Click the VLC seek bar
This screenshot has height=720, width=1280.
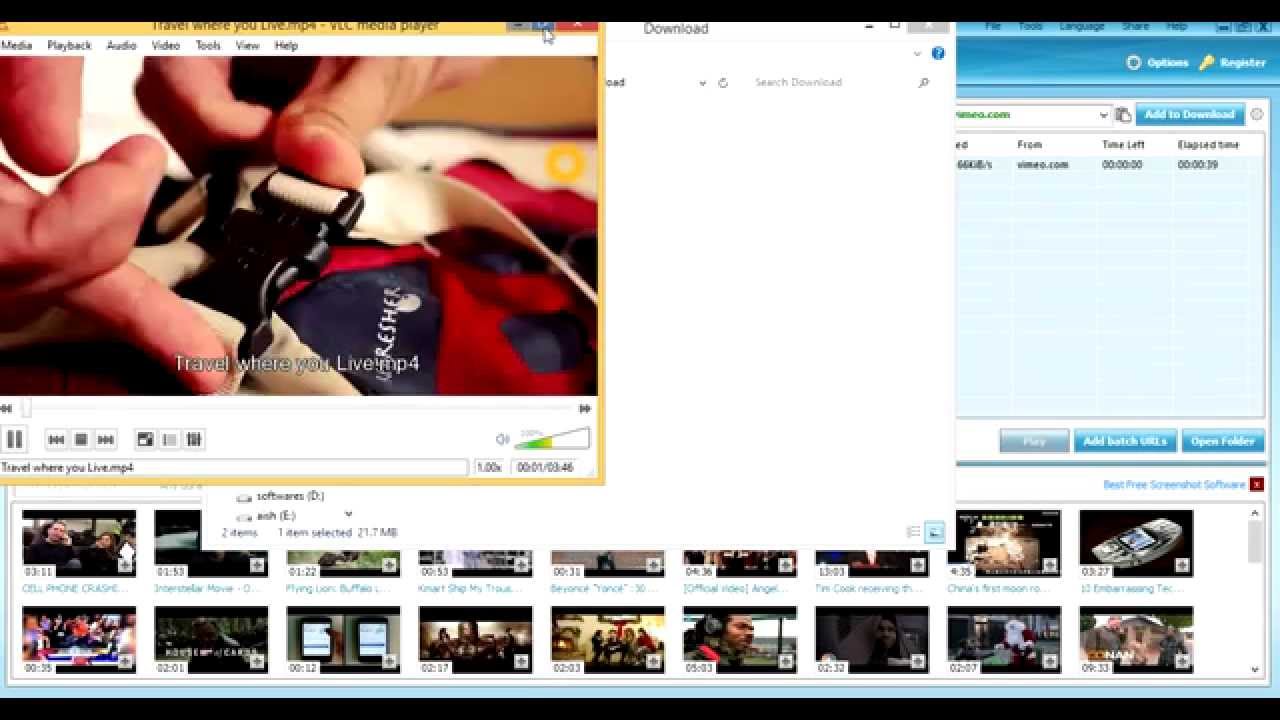coord(298,408)
